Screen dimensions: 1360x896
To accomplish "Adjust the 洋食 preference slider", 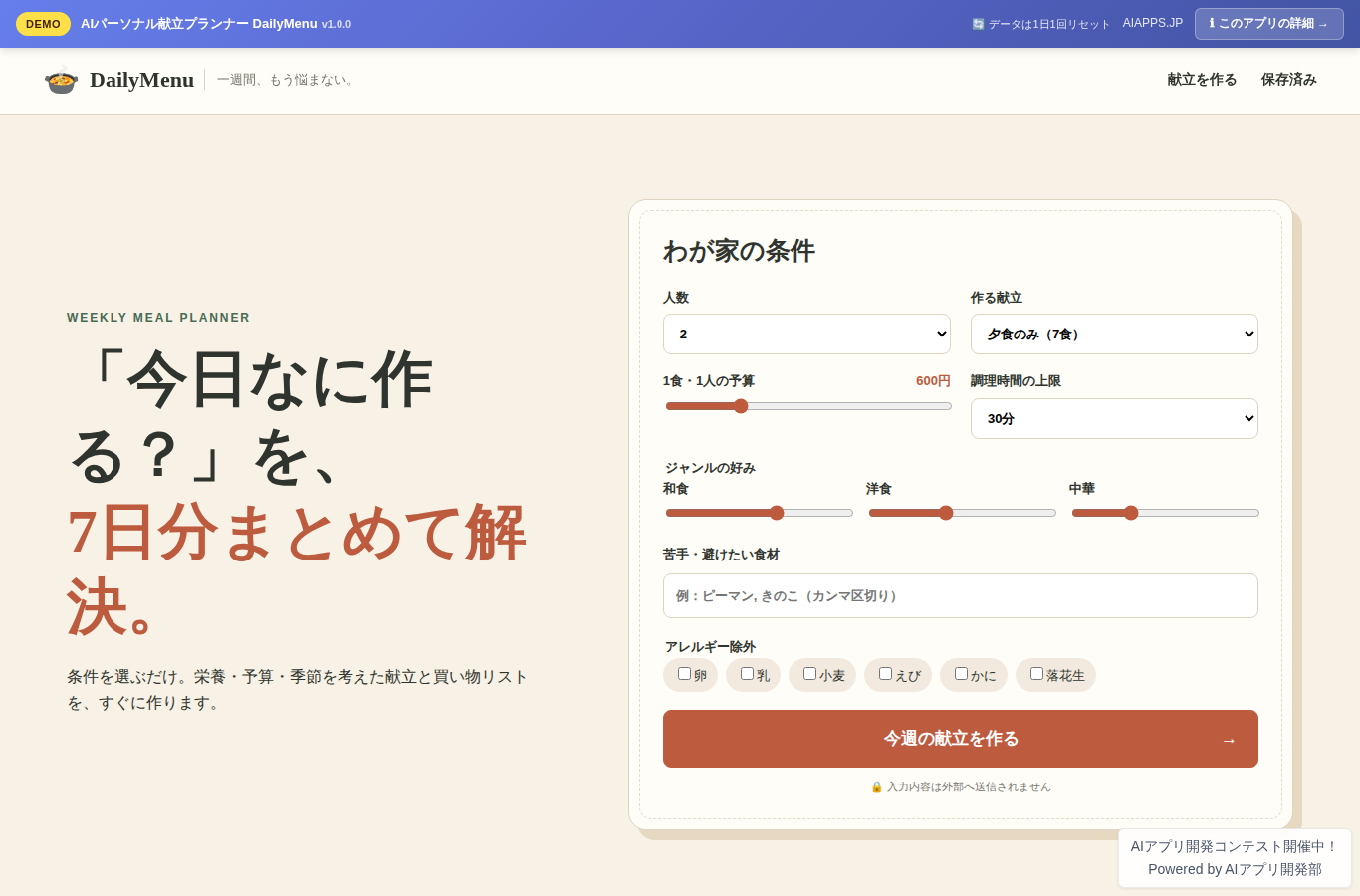I will [x=963, y=513].
